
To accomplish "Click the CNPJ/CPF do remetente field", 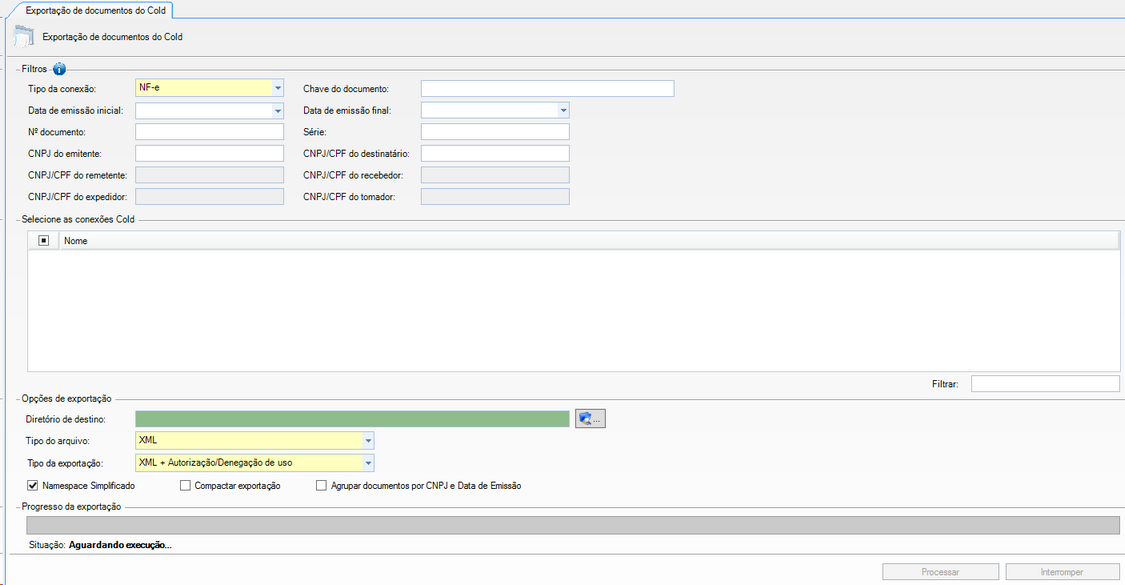I will pos(210,175).
